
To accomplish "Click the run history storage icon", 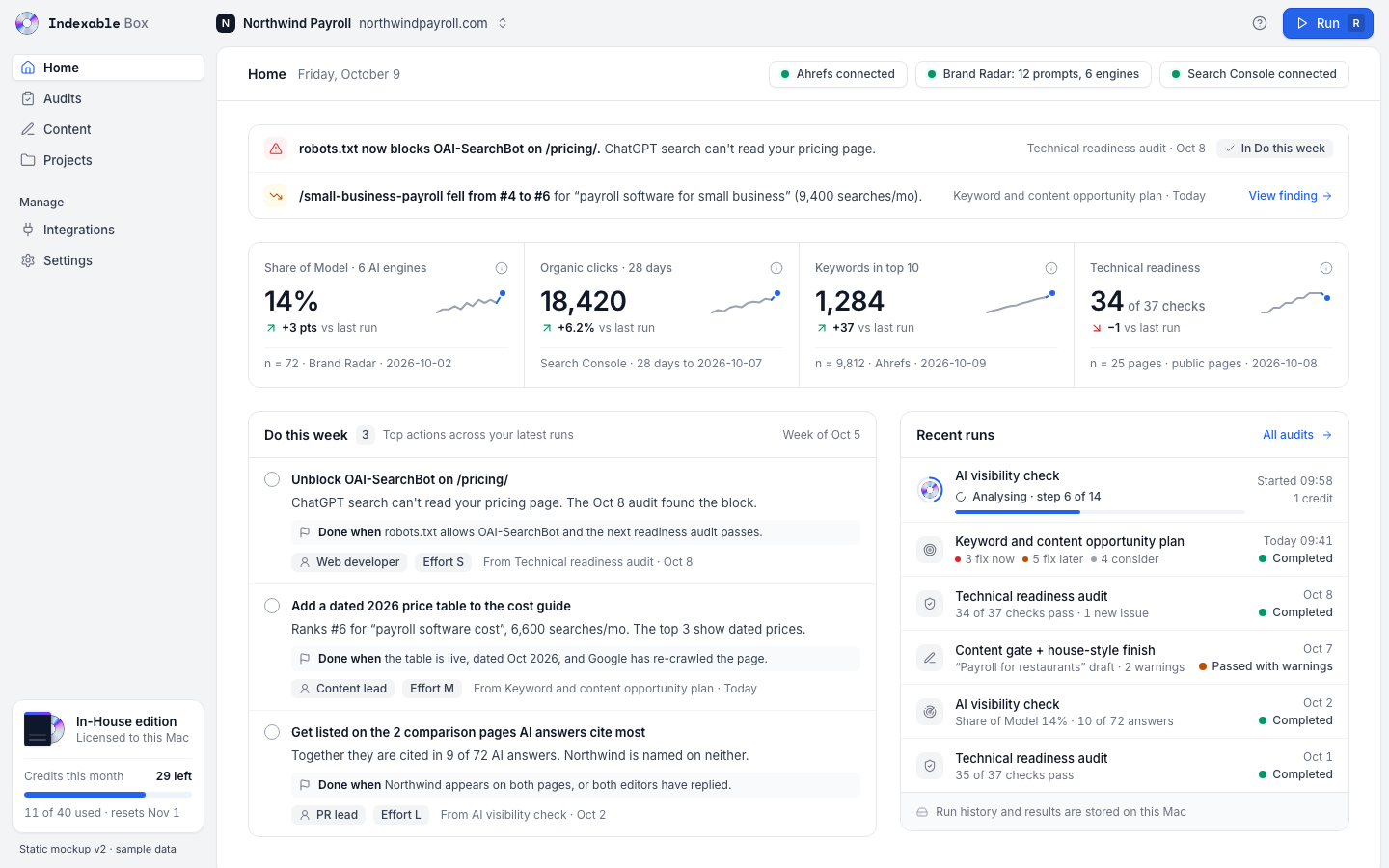I will 922,812.
